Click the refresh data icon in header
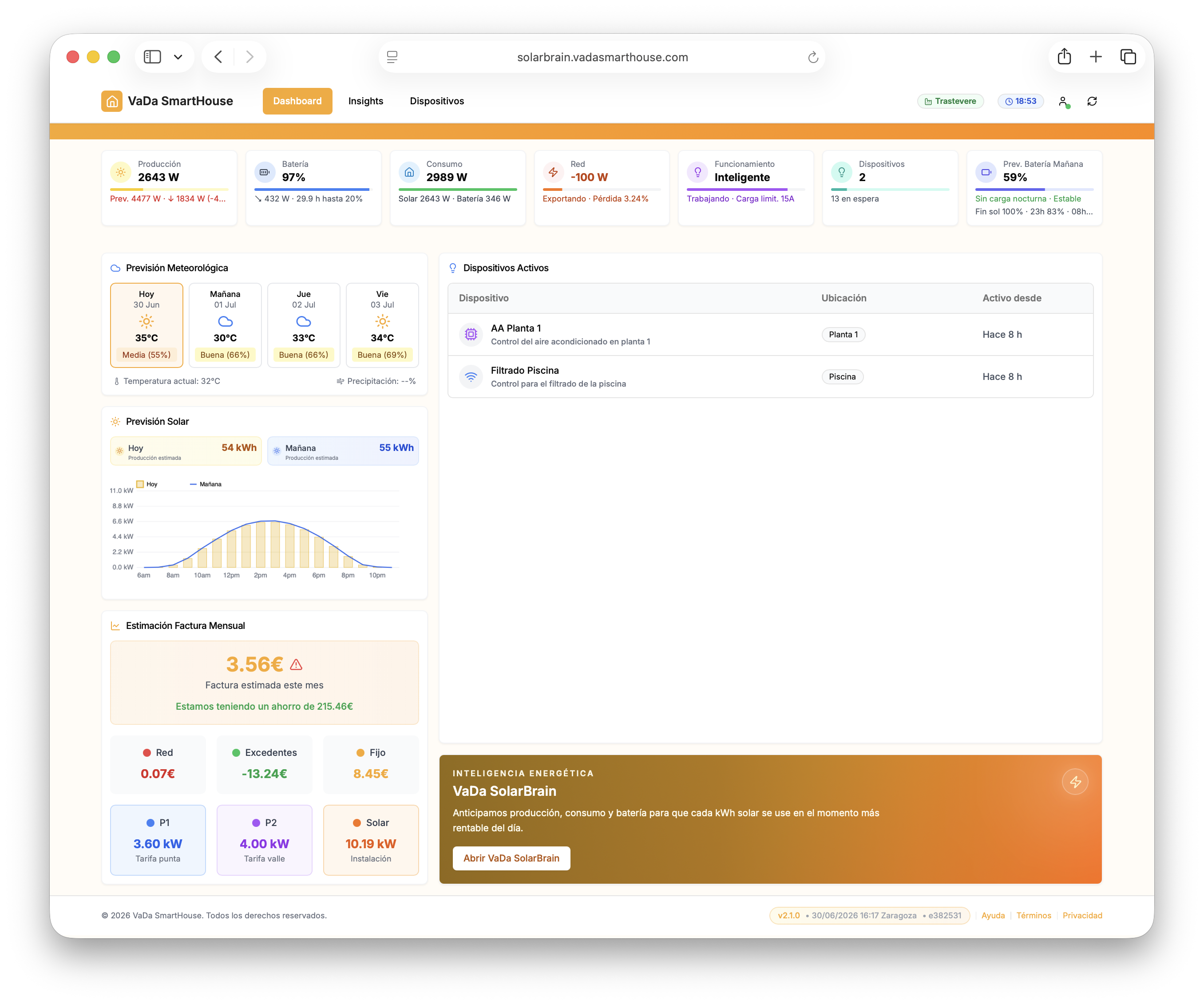This screenshot has width=1204, height=1004. 1092,102
